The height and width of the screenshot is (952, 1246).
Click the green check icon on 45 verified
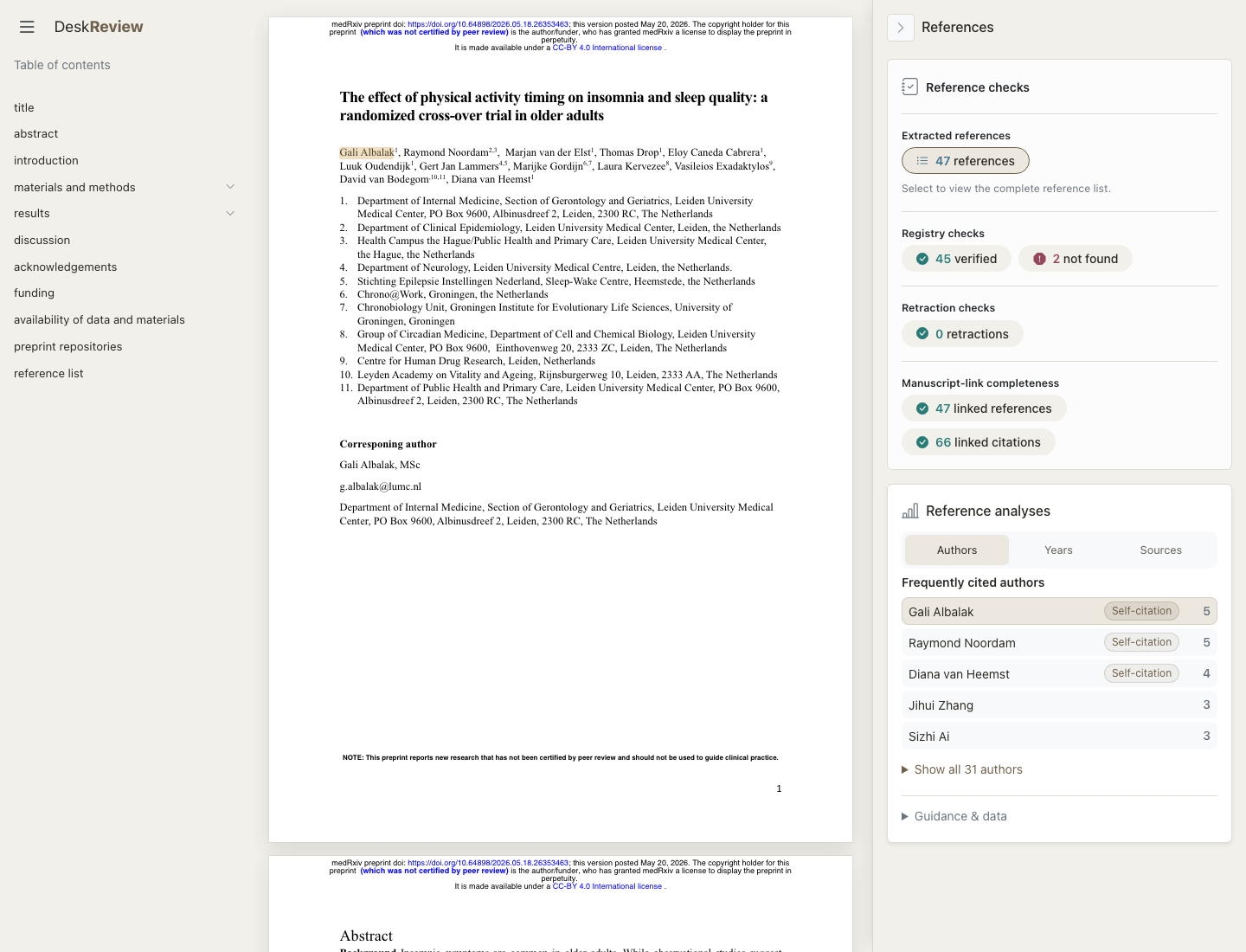[x=922, y=259]
